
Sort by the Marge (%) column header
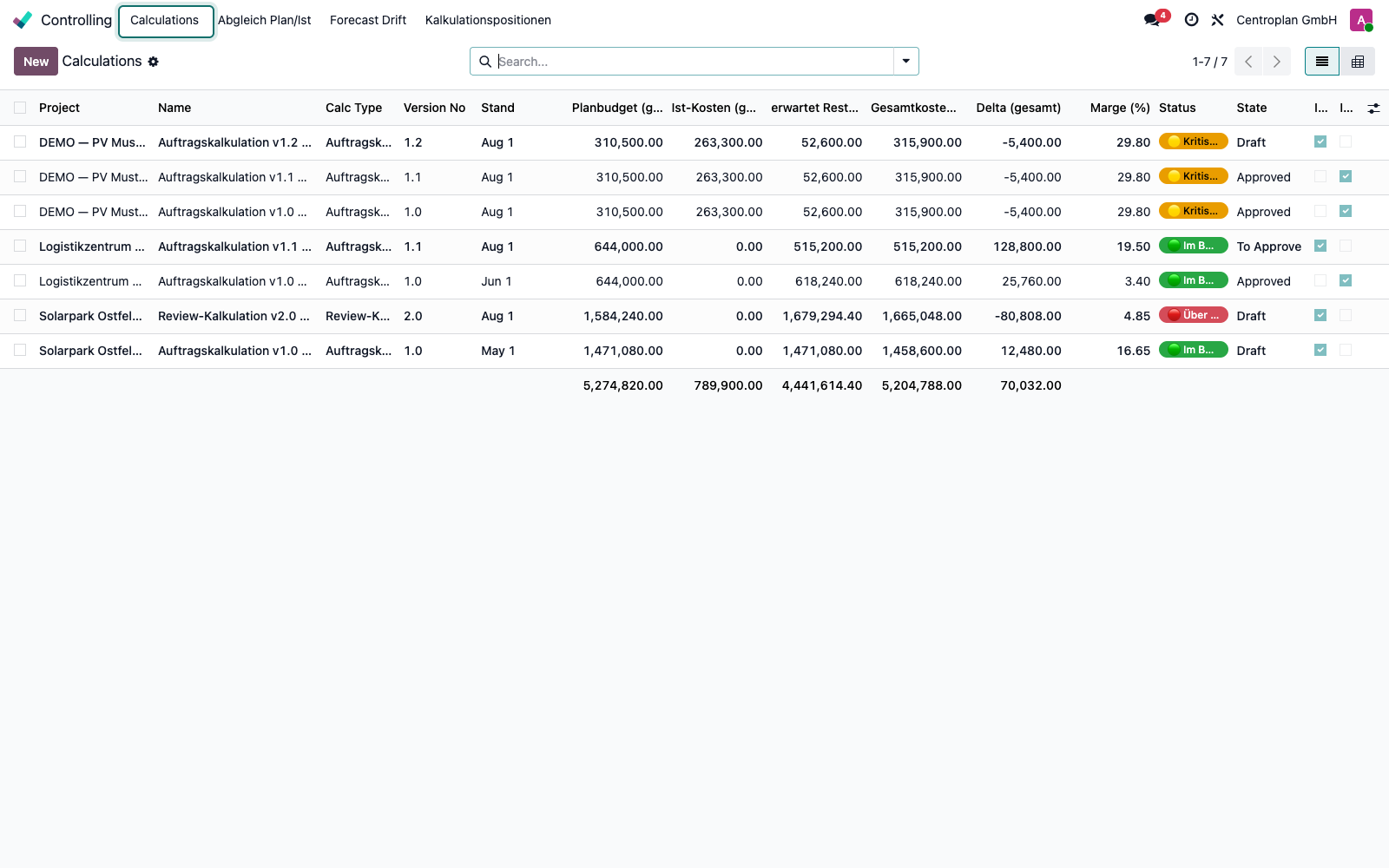[x=1120, y=108]
